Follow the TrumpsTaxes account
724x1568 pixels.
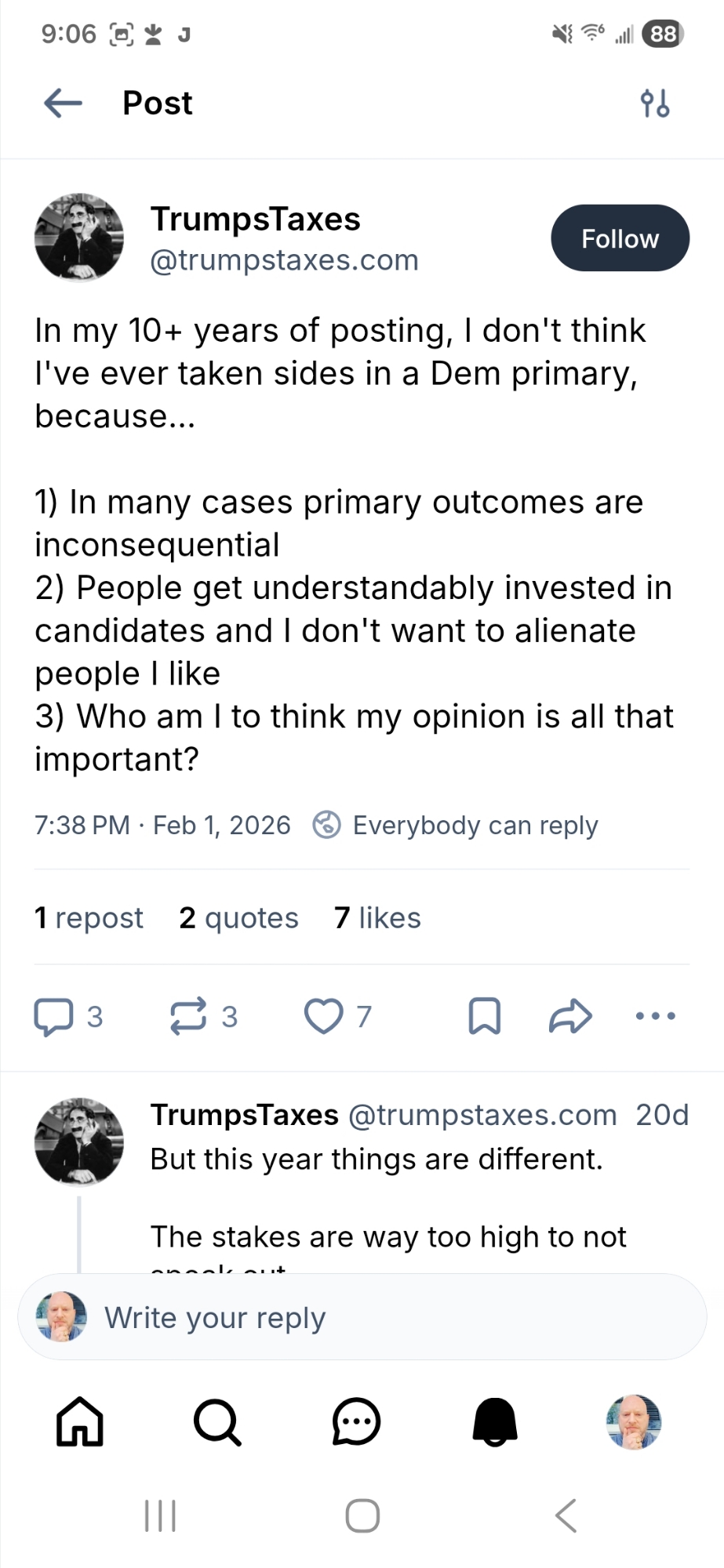point(620,238)
